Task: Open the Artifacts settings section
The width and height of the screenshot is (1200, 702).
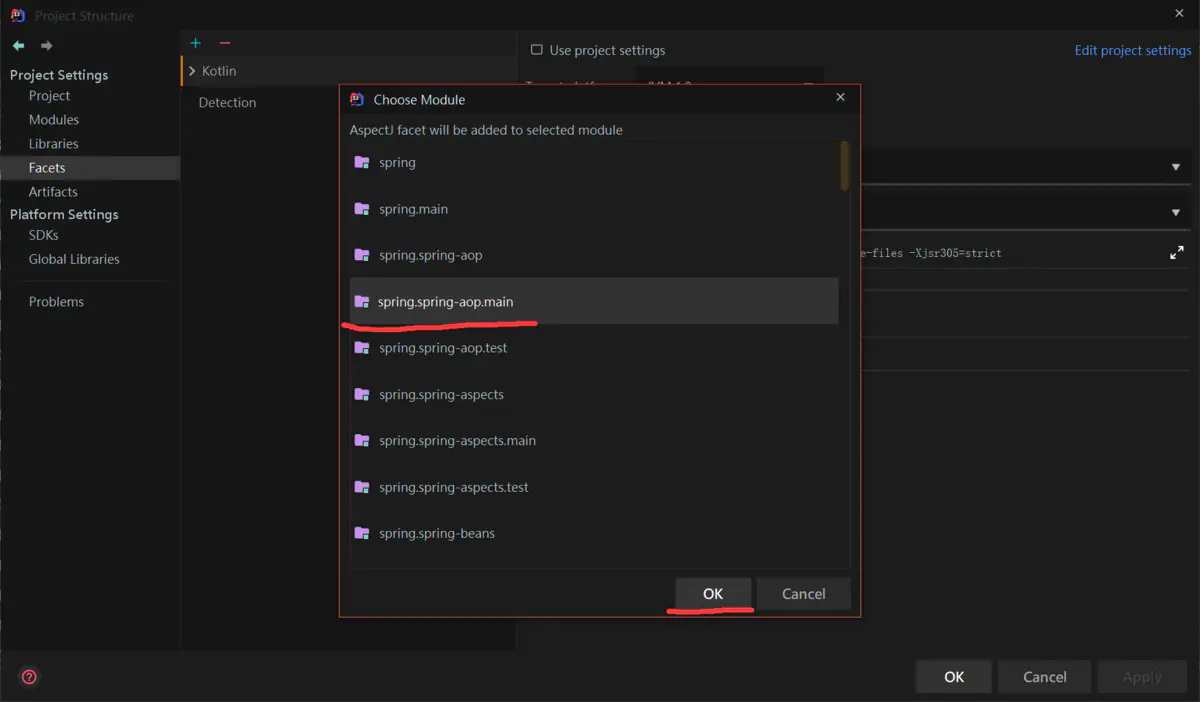Action: [x=53, y=192]
